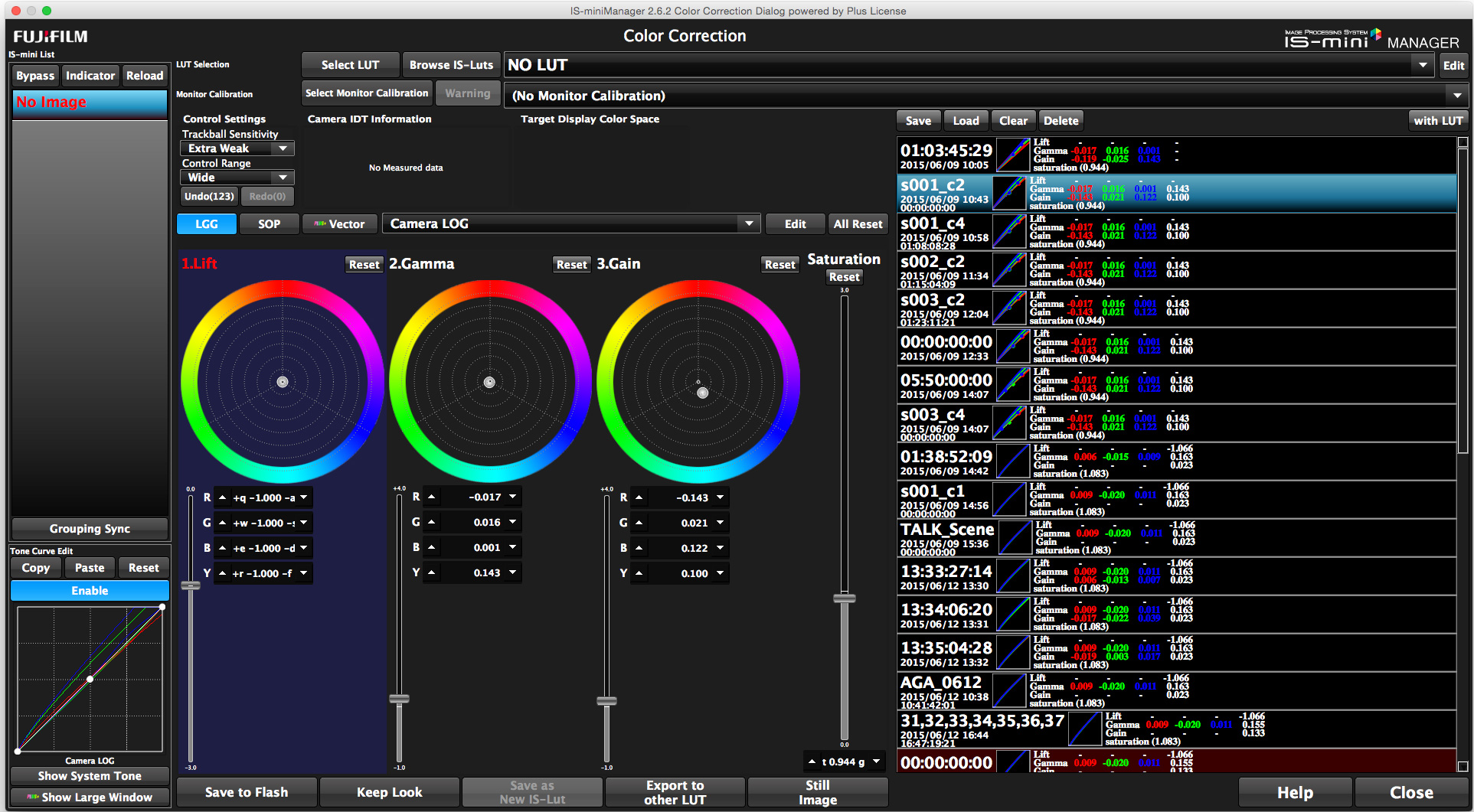The height and width of the screenshot is (812, 1474).
Task: Click the Saturation slider handle
Action: (844, 598)
